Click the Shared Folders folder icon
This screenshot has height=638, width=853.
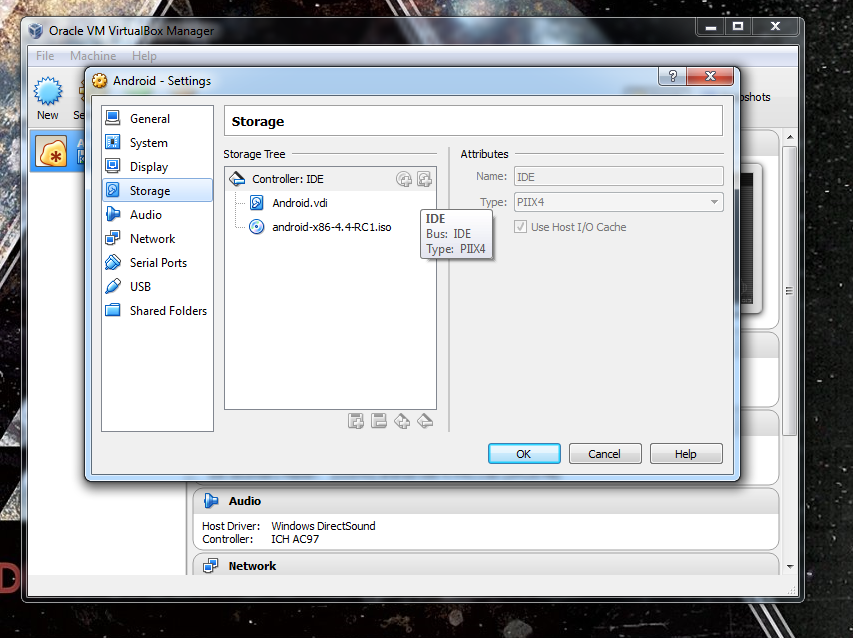[113, 310]
